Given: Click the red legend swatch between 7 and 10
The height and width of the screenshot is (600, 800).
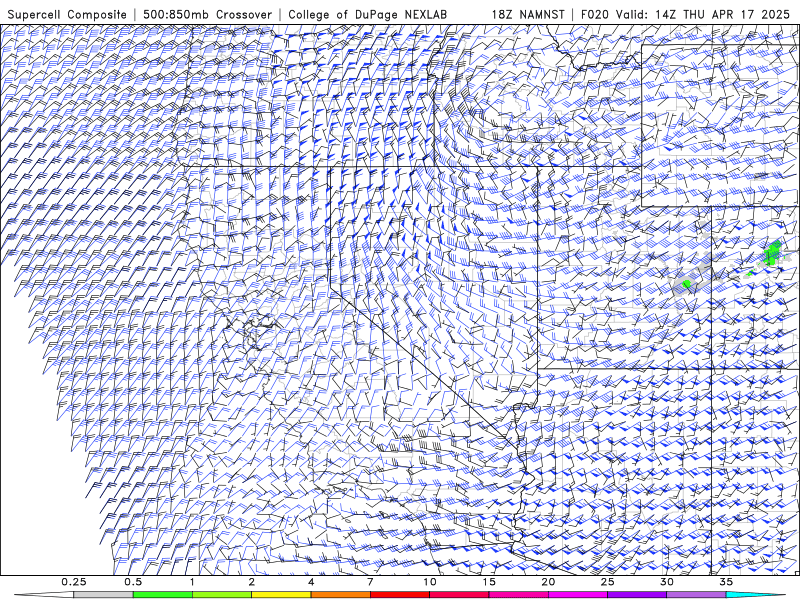Looking at the screenshot, I should (400, 595).
